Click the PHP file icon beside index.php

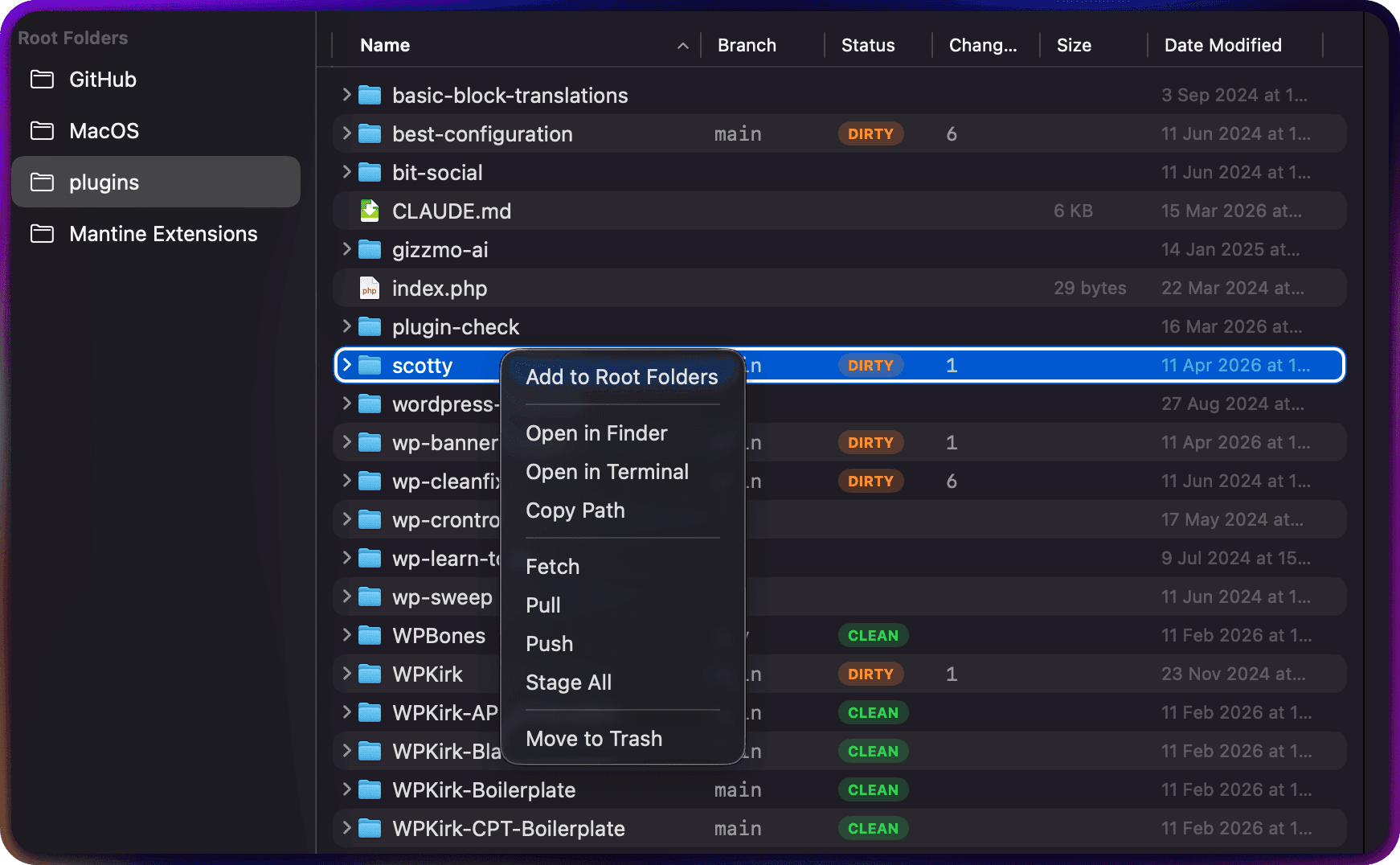(370, 288)
